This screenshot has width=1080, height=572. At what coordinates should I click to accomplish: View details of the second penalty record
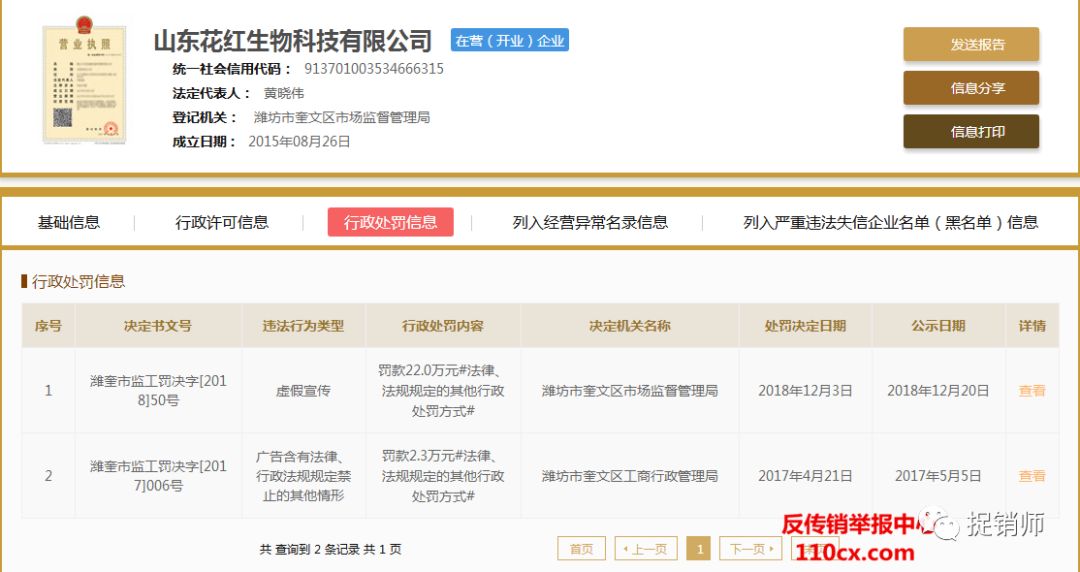click(x=1031, y=476)
